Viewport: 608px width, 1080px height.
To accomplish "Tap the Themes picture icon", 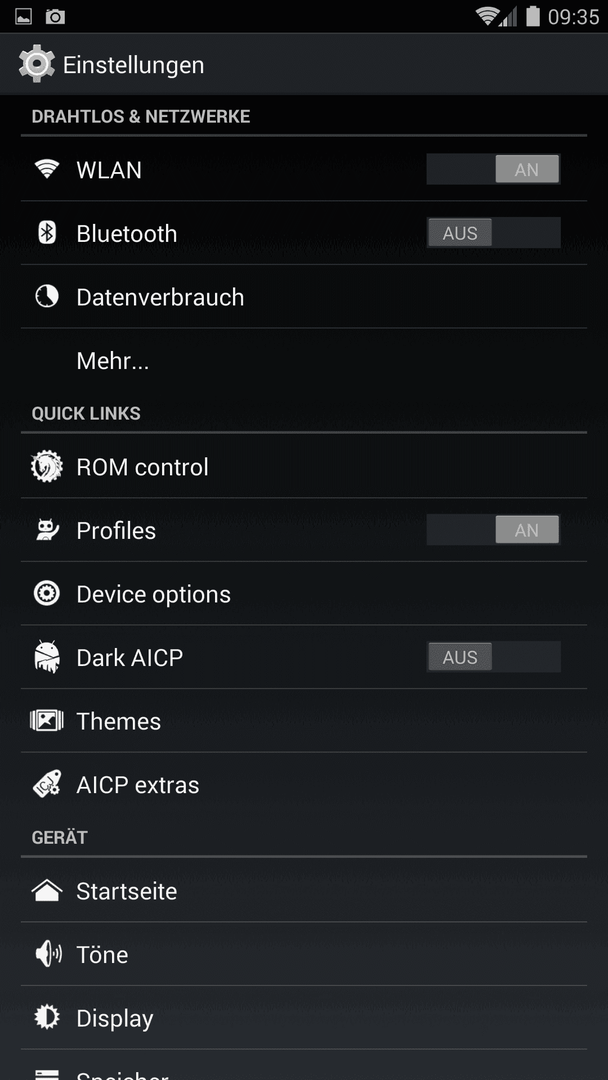I will 47,720.
